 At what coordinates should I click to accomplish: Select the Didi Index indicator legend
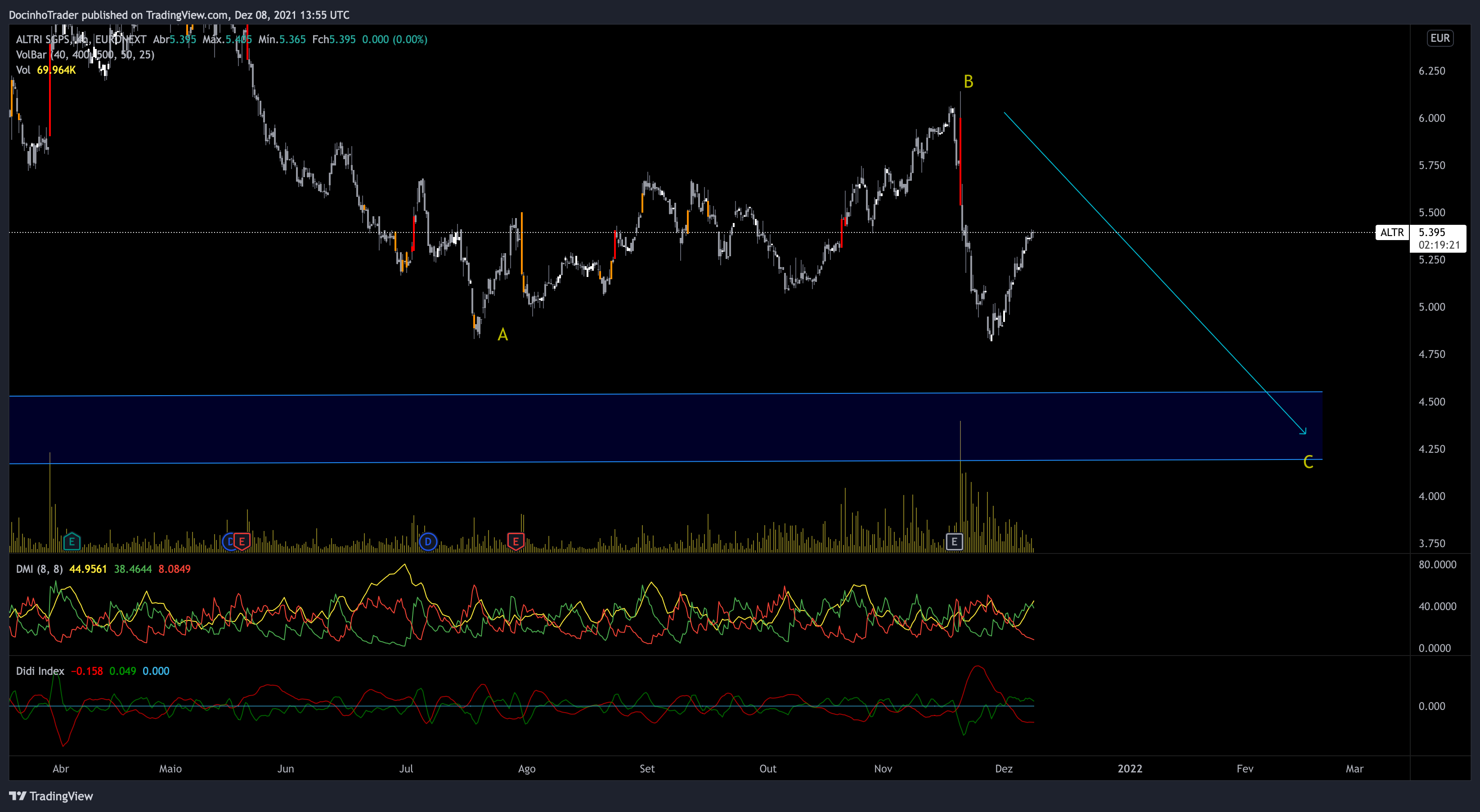pos(40,671)
